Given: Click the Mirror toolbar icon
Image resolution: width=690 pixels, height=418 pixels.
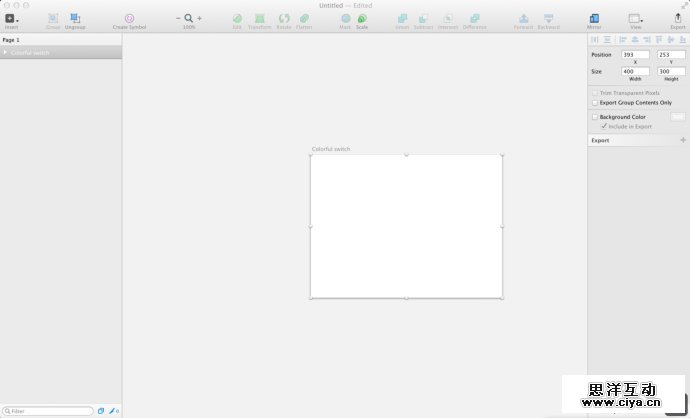Looking at the screenshot, I should [594, 19].
